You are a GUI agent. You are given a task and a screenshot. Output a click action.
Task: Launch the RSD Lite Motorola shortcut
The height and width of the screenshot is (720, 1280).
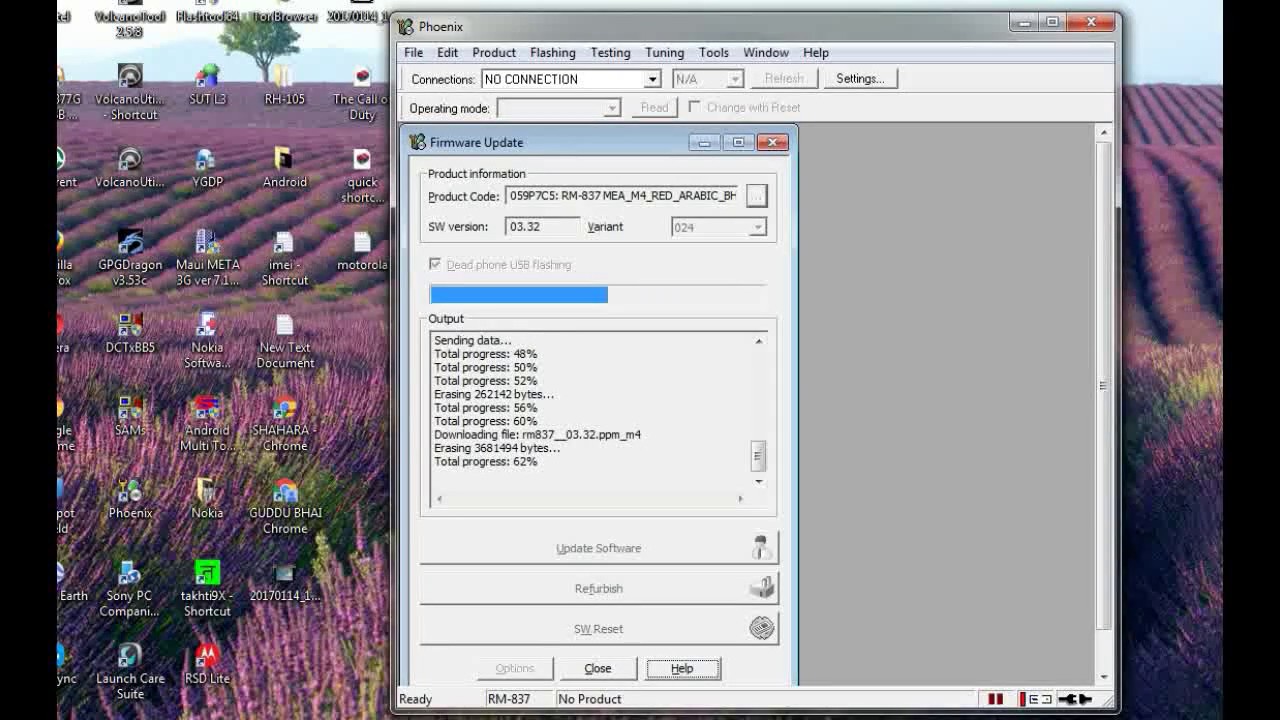(x=207, y=664)
